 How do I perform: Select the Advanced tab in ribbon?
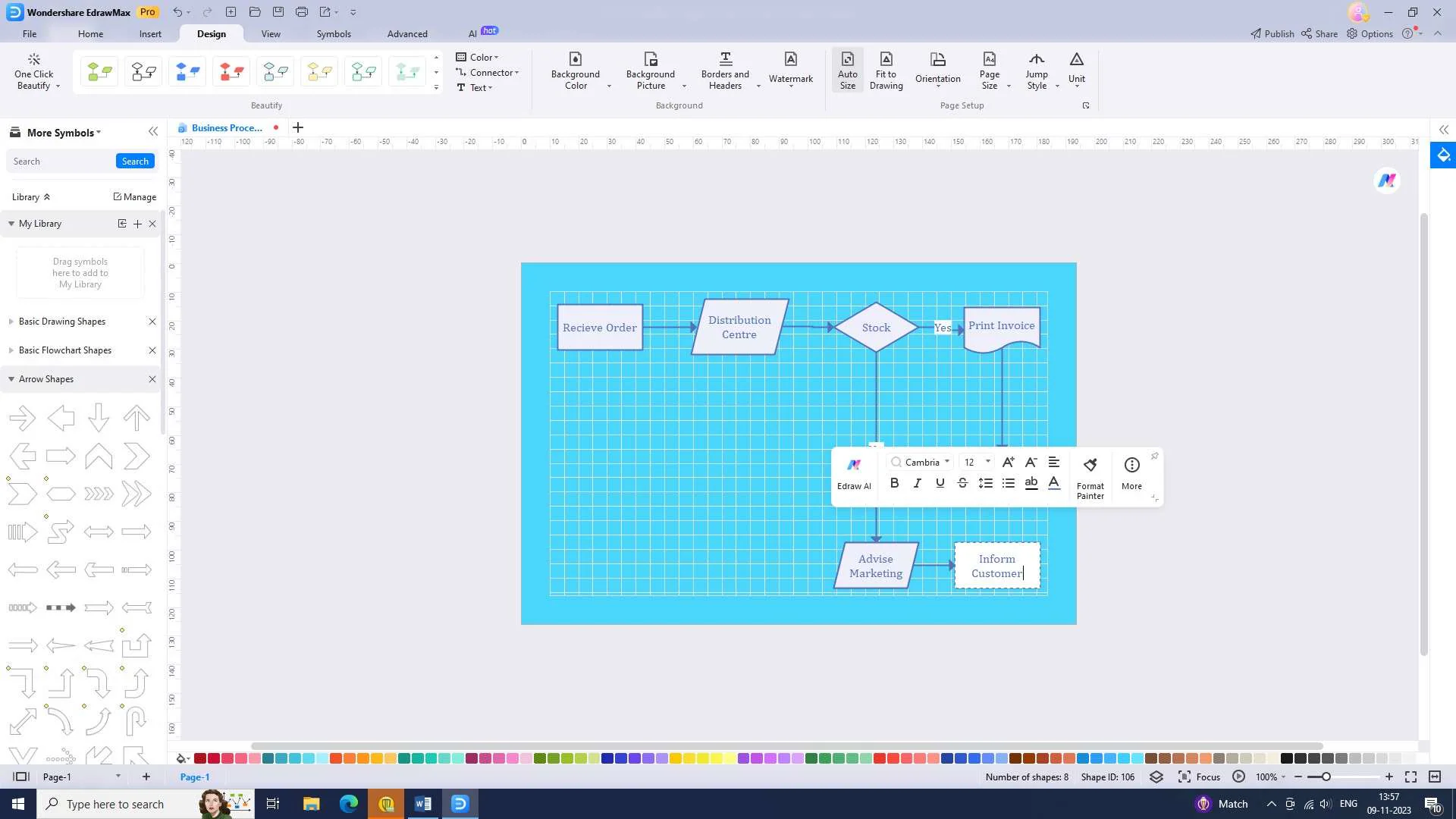point(407,33)
